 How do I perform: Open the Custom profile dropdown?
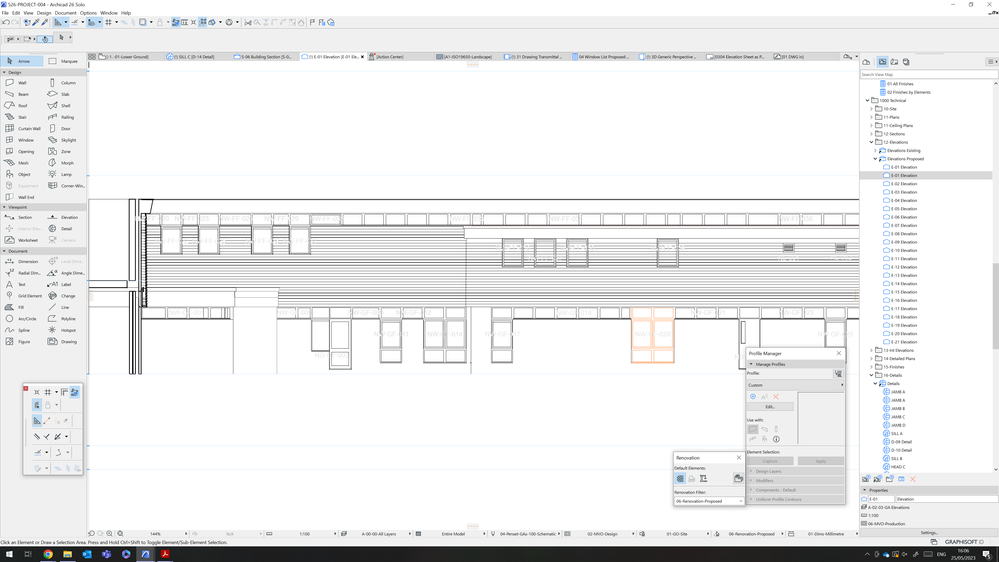coord(795,385)
